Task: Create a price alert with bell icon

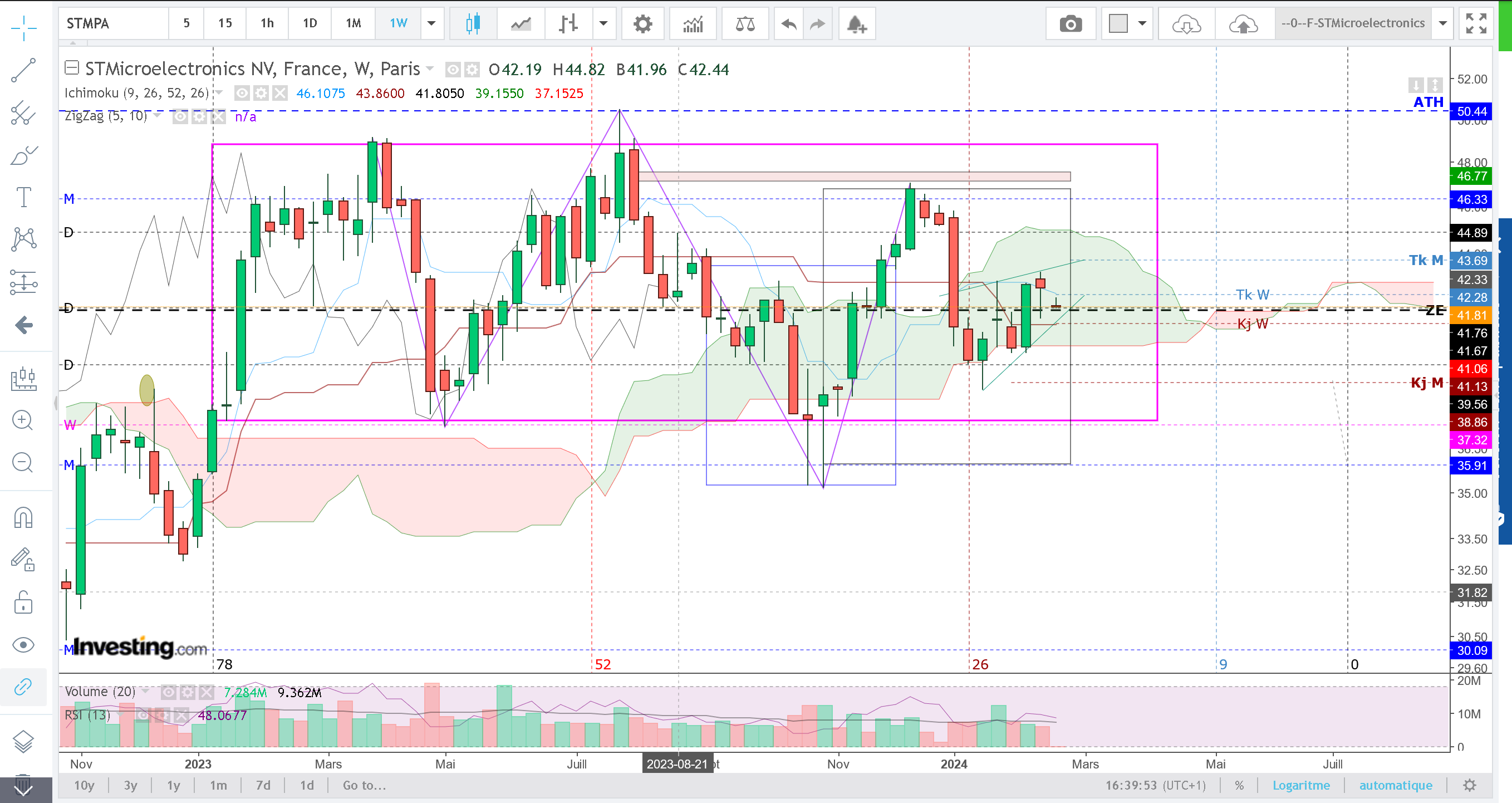Action: (857, 23)
